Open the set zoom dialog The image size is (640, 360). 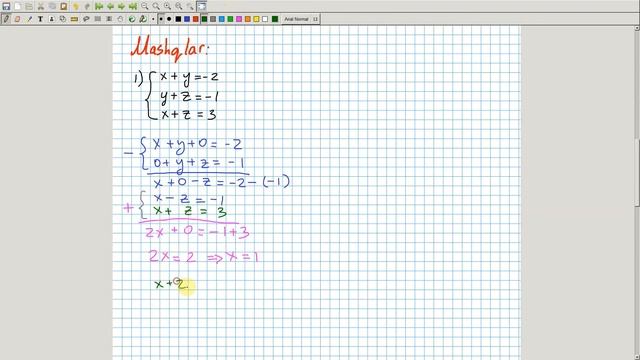pyautogui.click(x=190, y=7)
